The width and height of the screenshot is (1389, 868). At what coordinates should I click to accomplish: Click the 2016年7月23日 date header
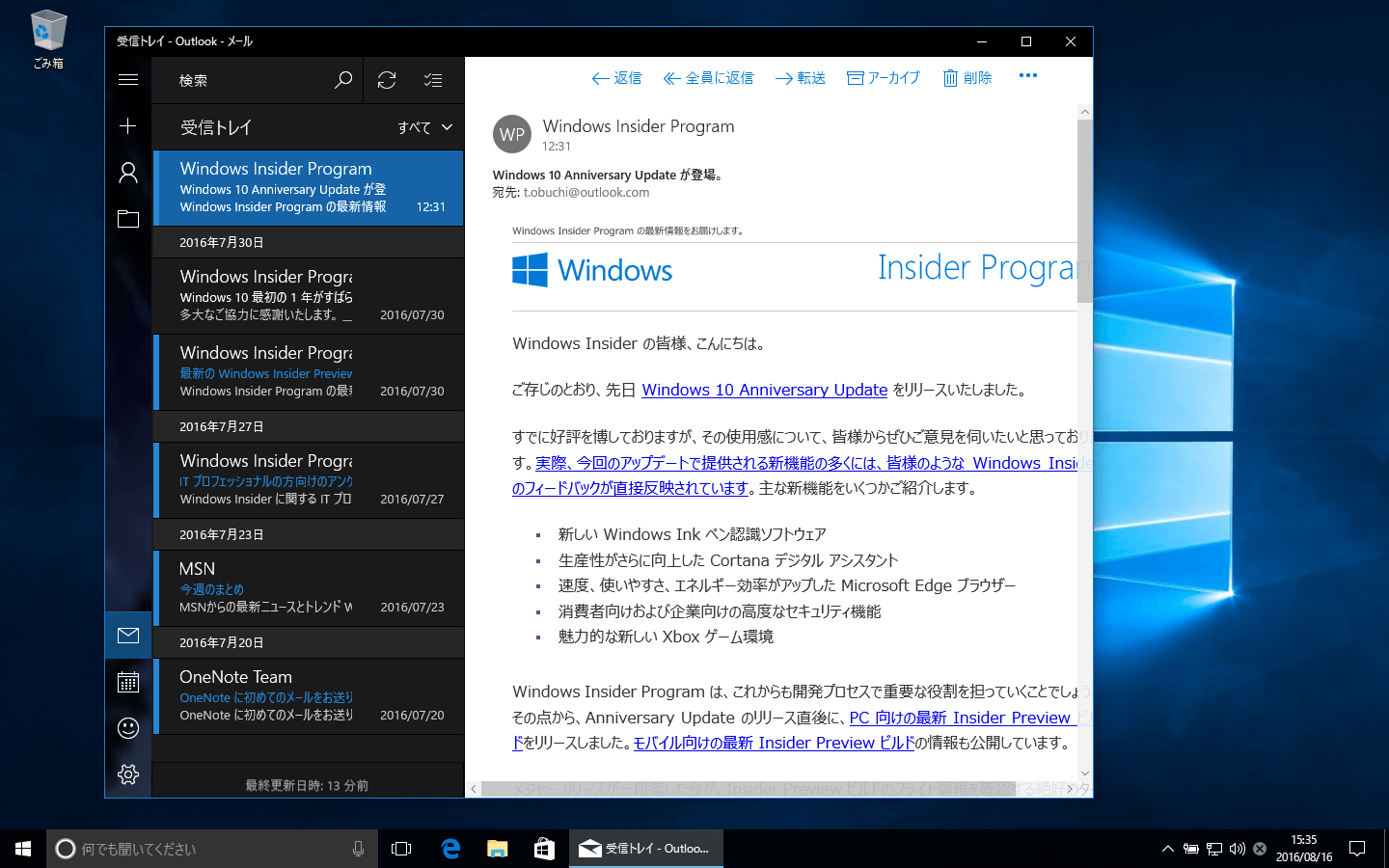(309, 534)
